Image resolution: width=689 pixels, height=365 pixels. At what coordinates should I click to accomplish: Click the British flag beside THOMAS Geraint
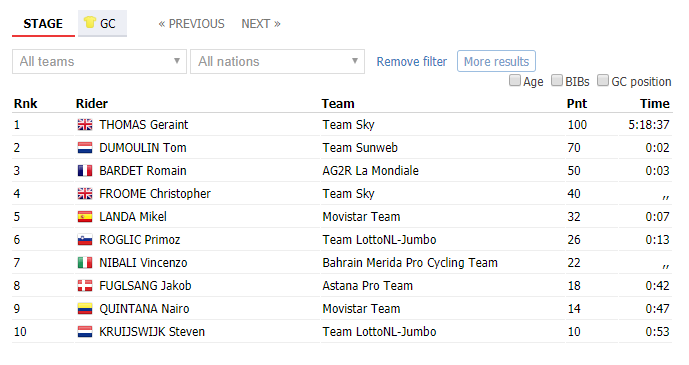click(x=85, y=125)
